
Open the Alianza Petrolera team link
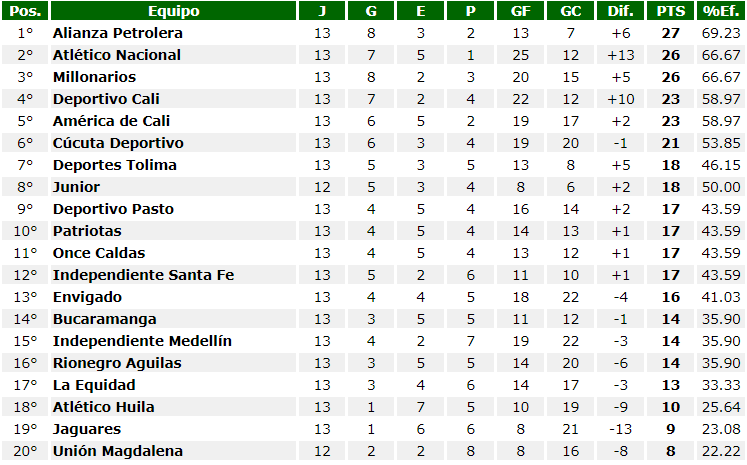pyautogui.click(x=118, y=33)
